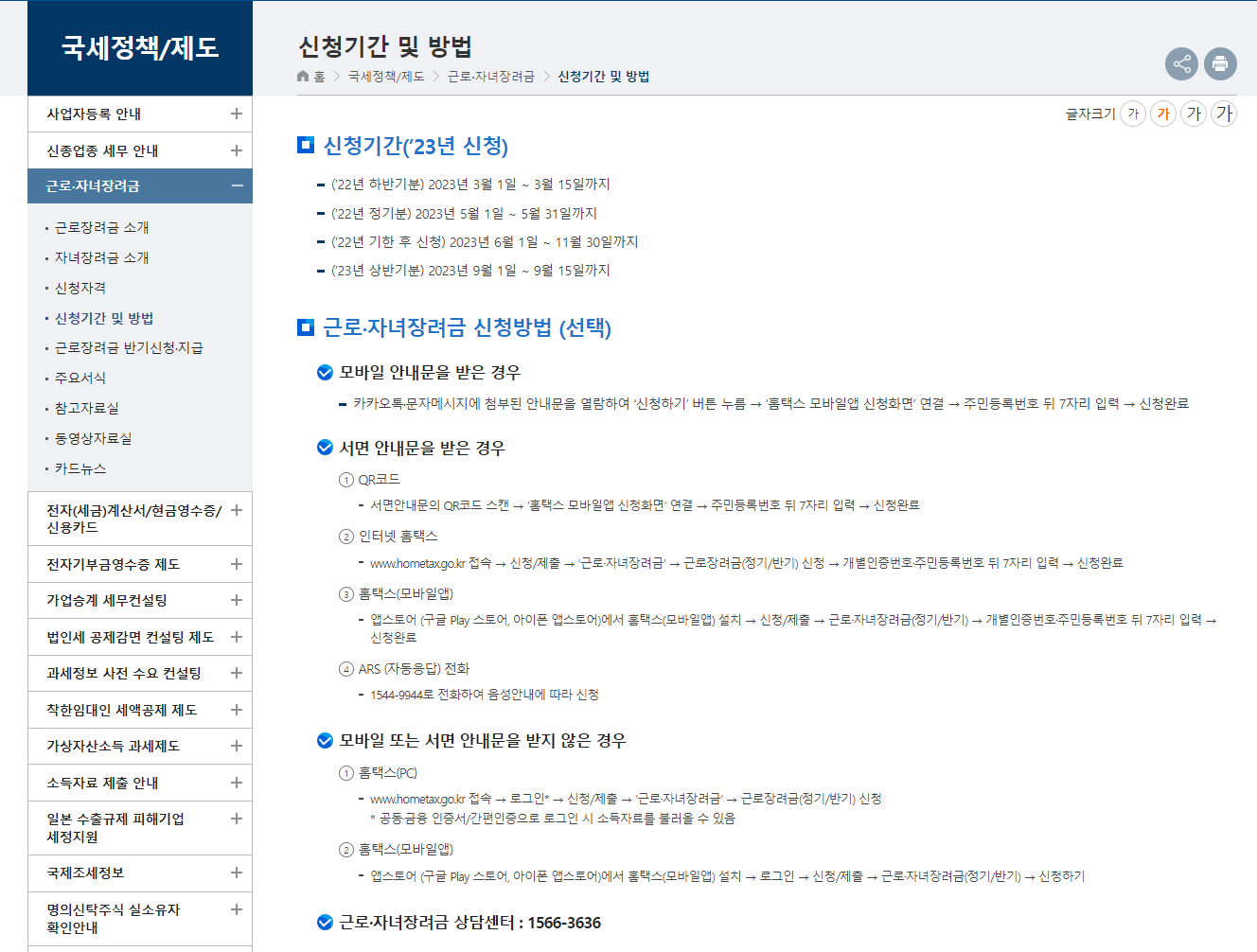
Task: Click the second-largest 가 font size icon
Action: [1194, 113]
